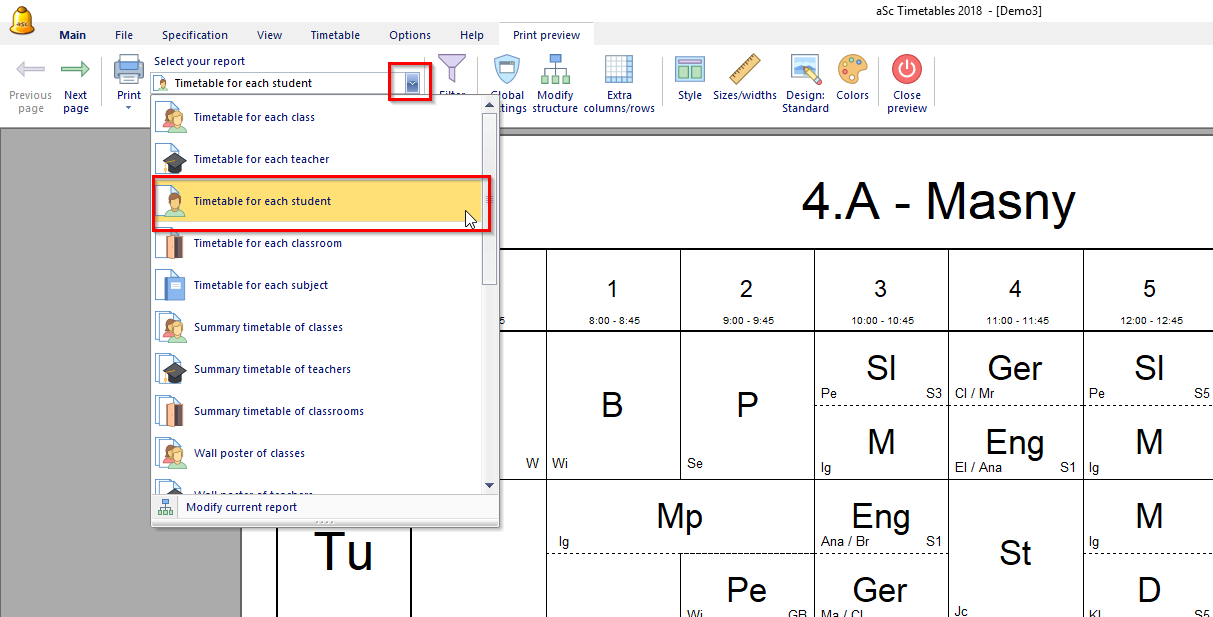Choose Summary timetable of teachers
The height and width of the screenshot is (617, 1213).
(x=272, y=370)
